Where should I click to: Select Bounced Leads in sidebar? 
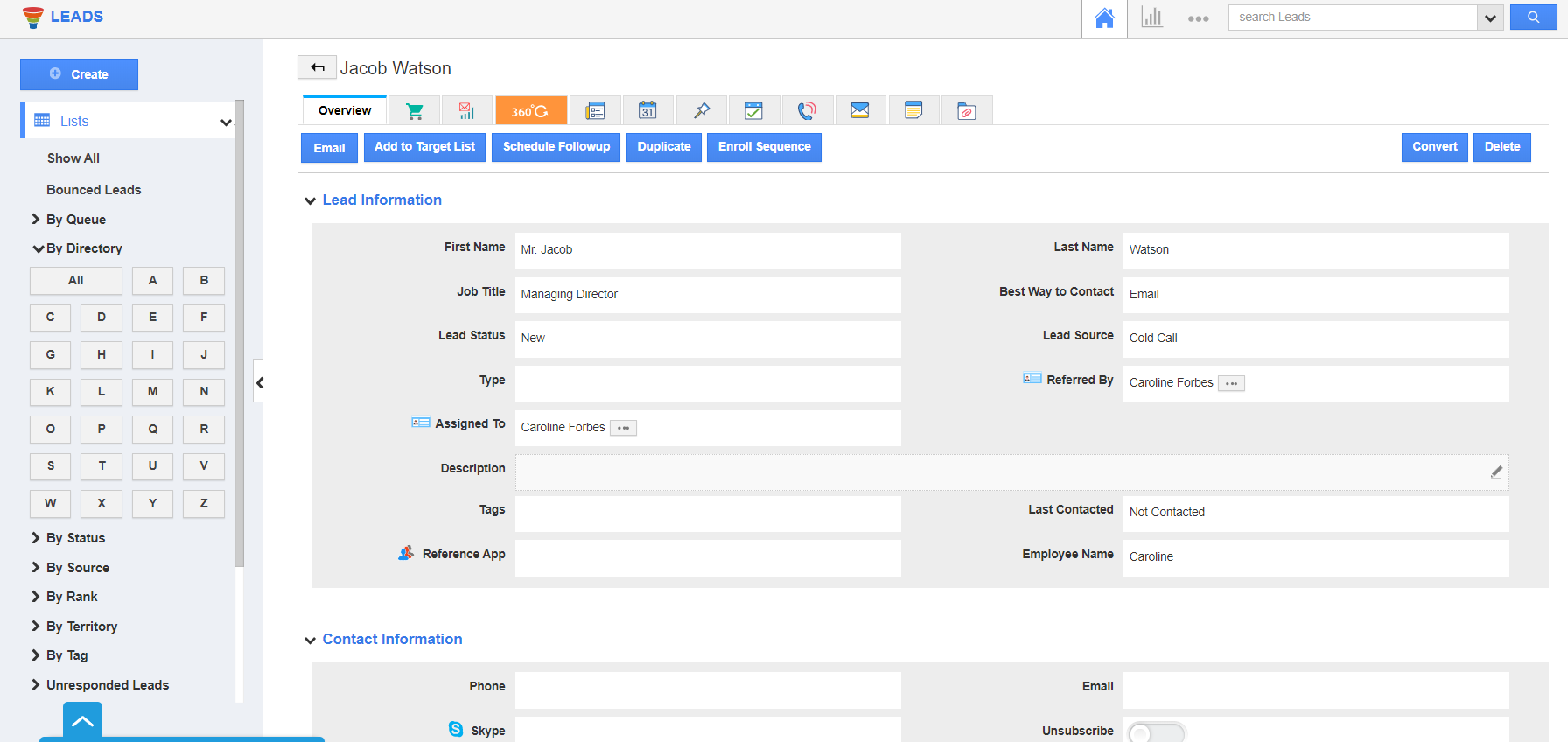point(94,190)
